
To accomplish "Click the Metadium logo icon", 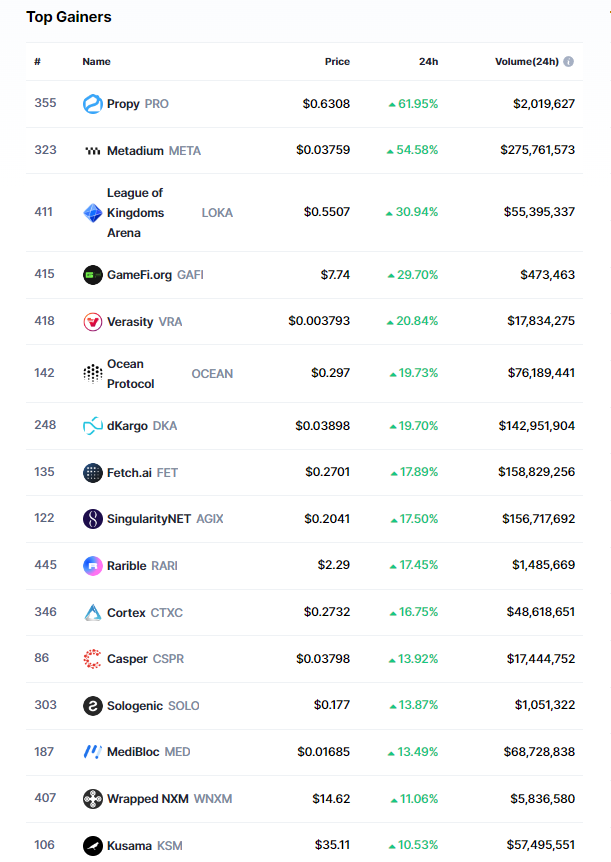I will 92,151.
